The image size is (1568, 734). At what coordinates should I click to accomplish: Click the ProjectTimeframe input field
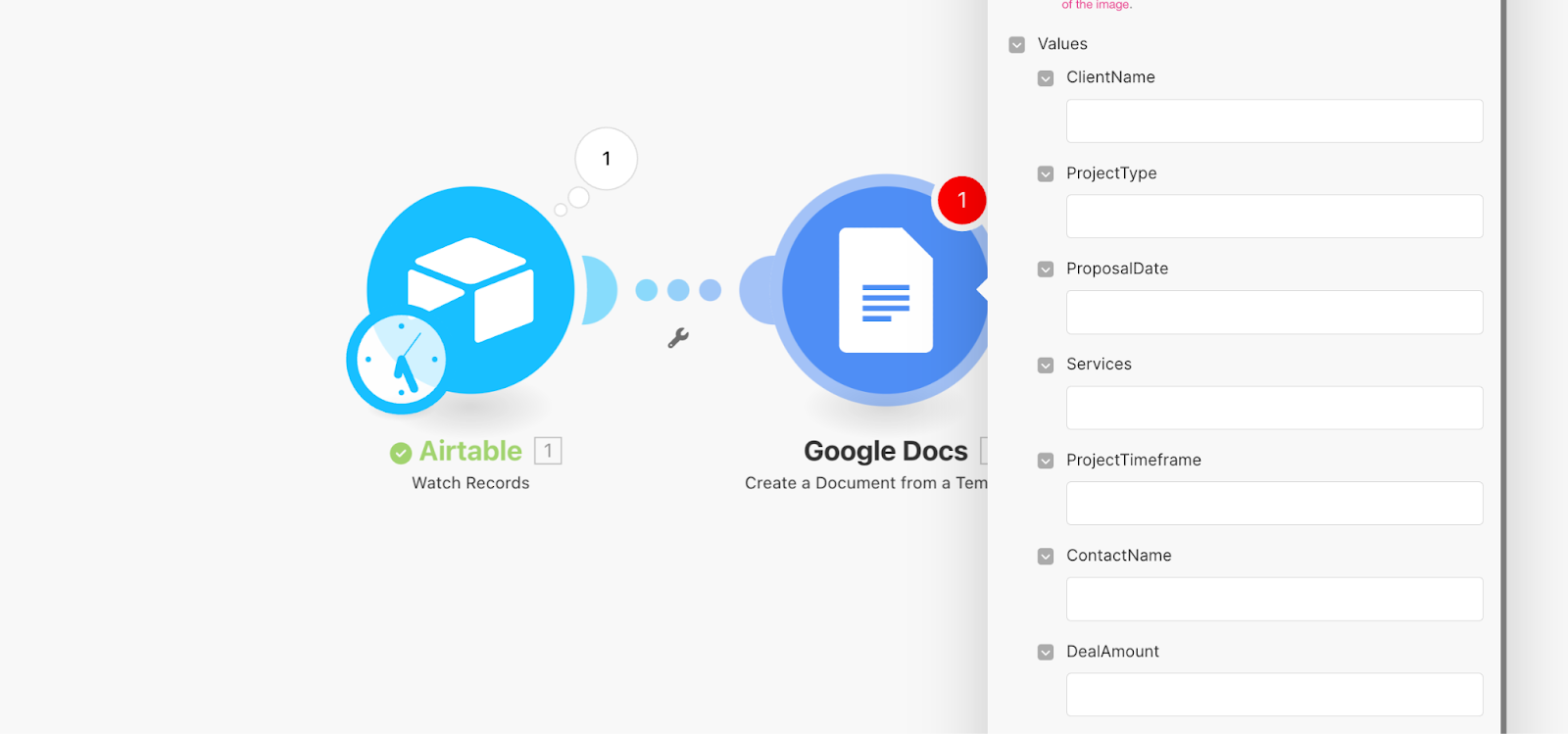click(x=1274, y=503)
